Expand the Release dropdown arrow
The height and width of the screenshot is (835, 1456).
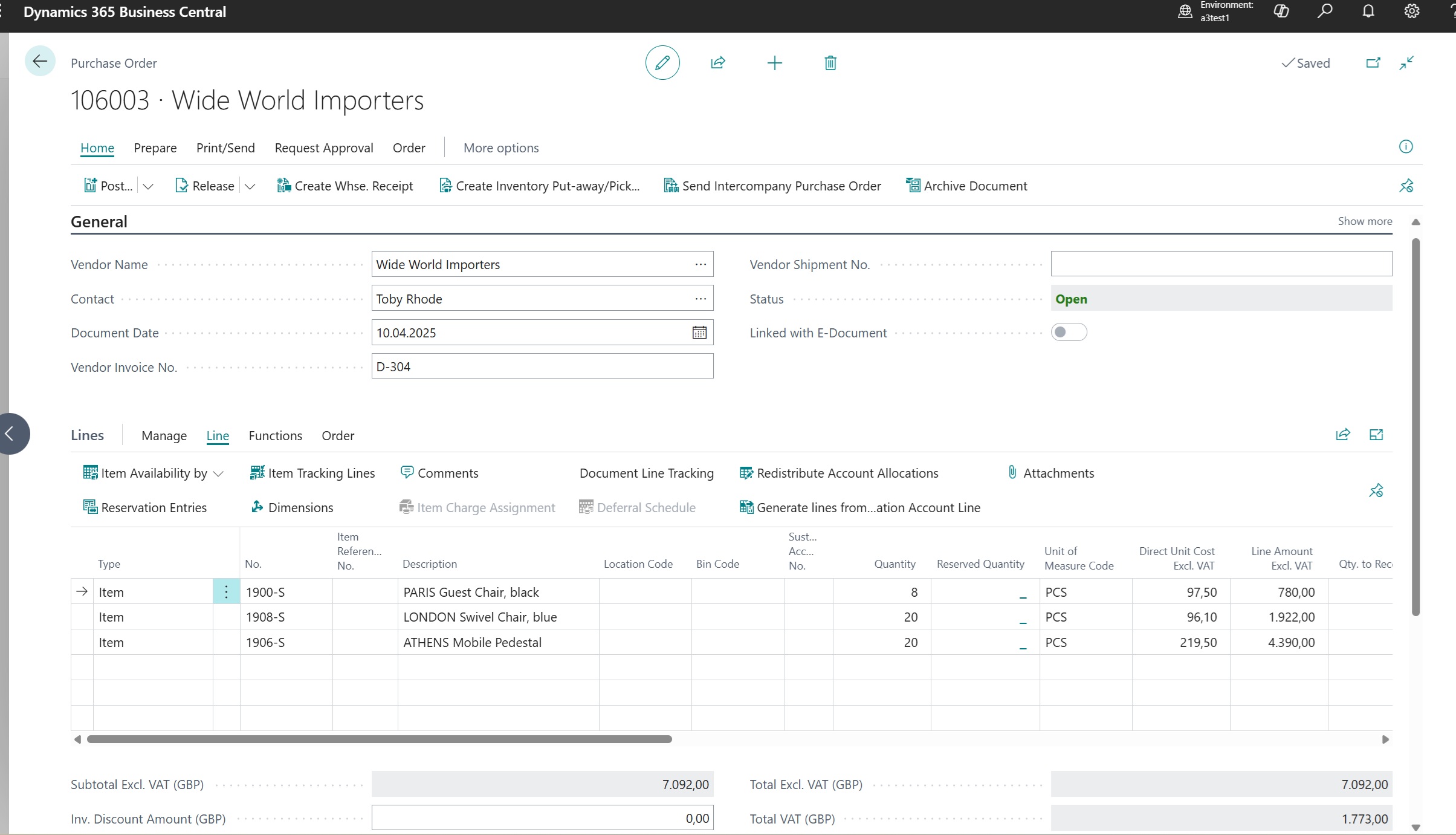tap(250, 186)
